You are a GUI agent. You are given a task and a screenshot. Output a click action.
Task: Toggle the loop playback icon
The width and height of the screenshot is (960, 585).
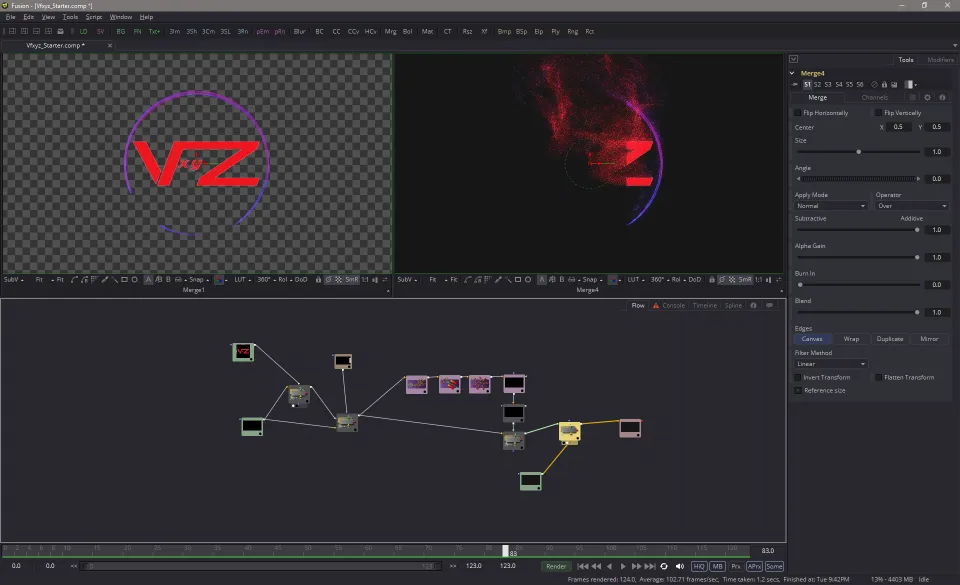click(664, 567)
